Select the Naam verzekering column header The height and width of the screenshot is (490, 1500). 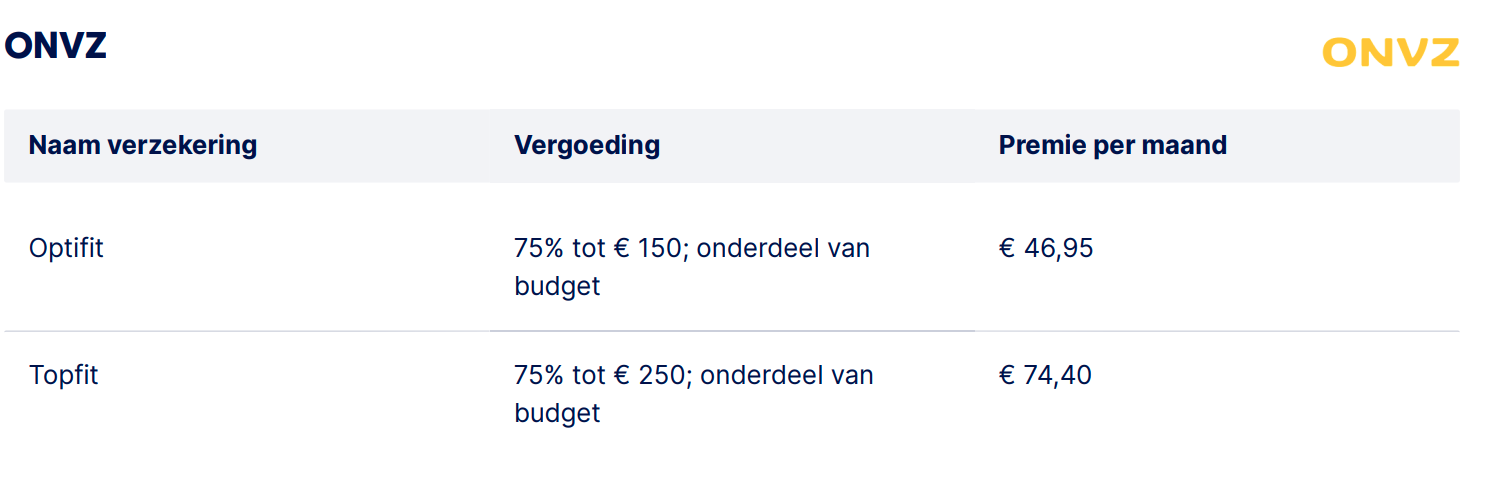[143, 145]
